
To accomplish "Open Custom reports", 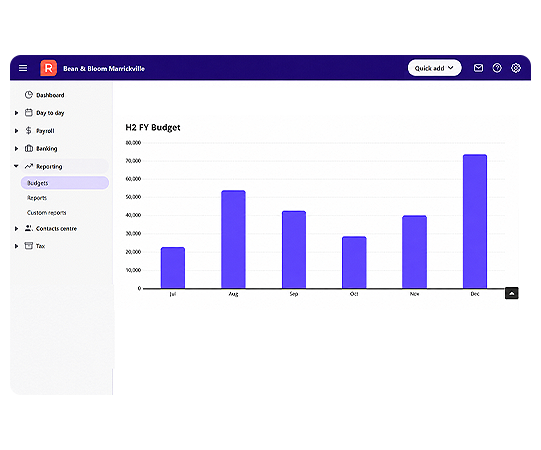I will click(47, 213).
